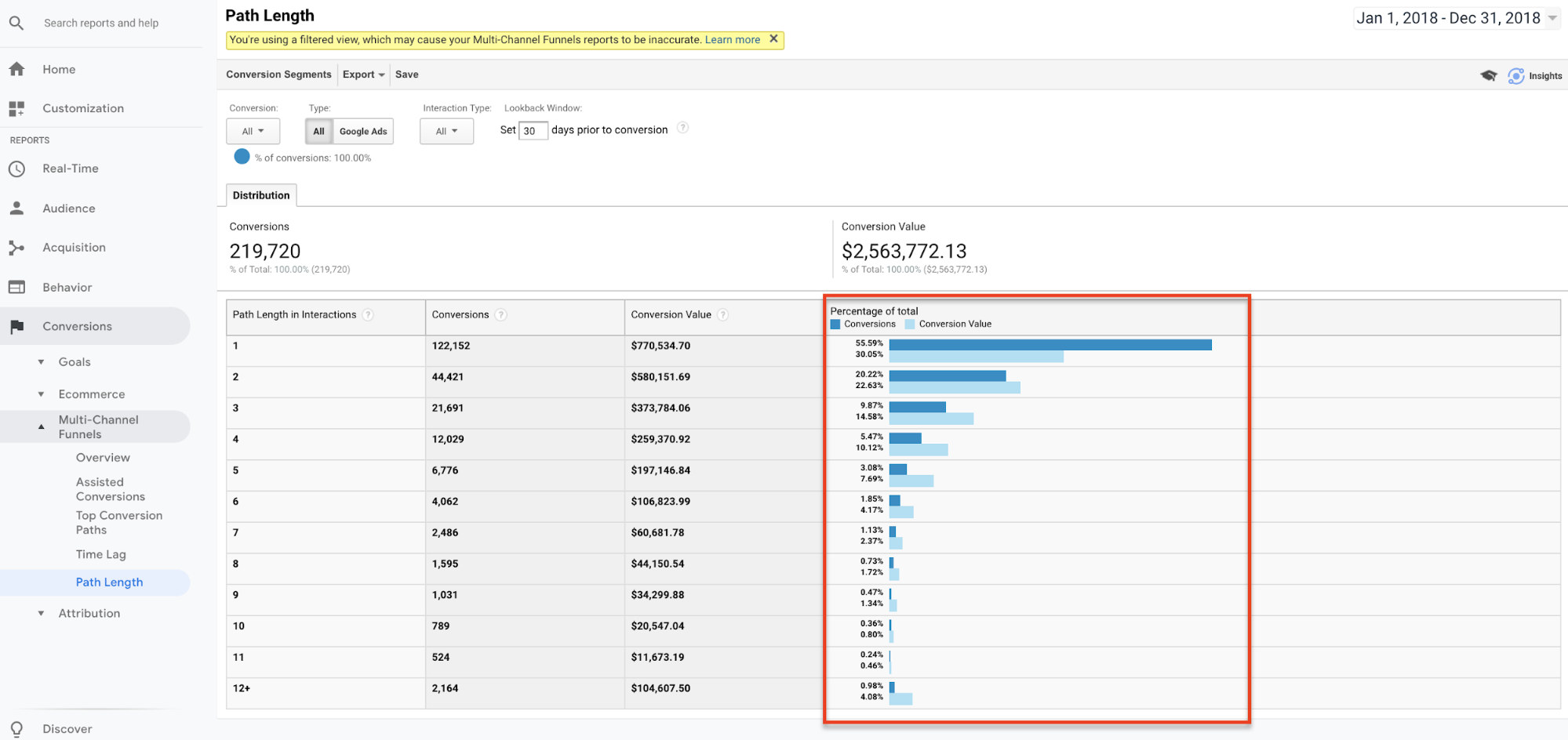Click the lookback window days input
The height and width of the screenshot is (740, 1568).
tap(533, 131)
